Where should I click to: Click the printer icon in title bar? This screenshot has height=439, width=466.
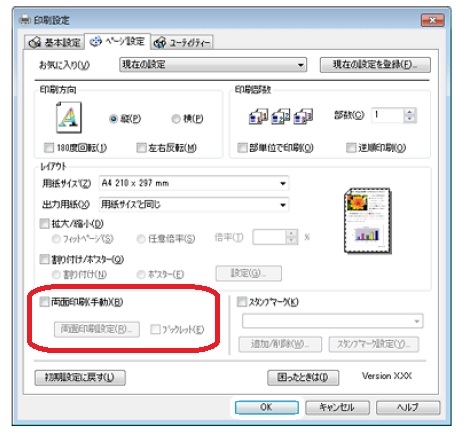pyautogui.click(x=25, y=20)
